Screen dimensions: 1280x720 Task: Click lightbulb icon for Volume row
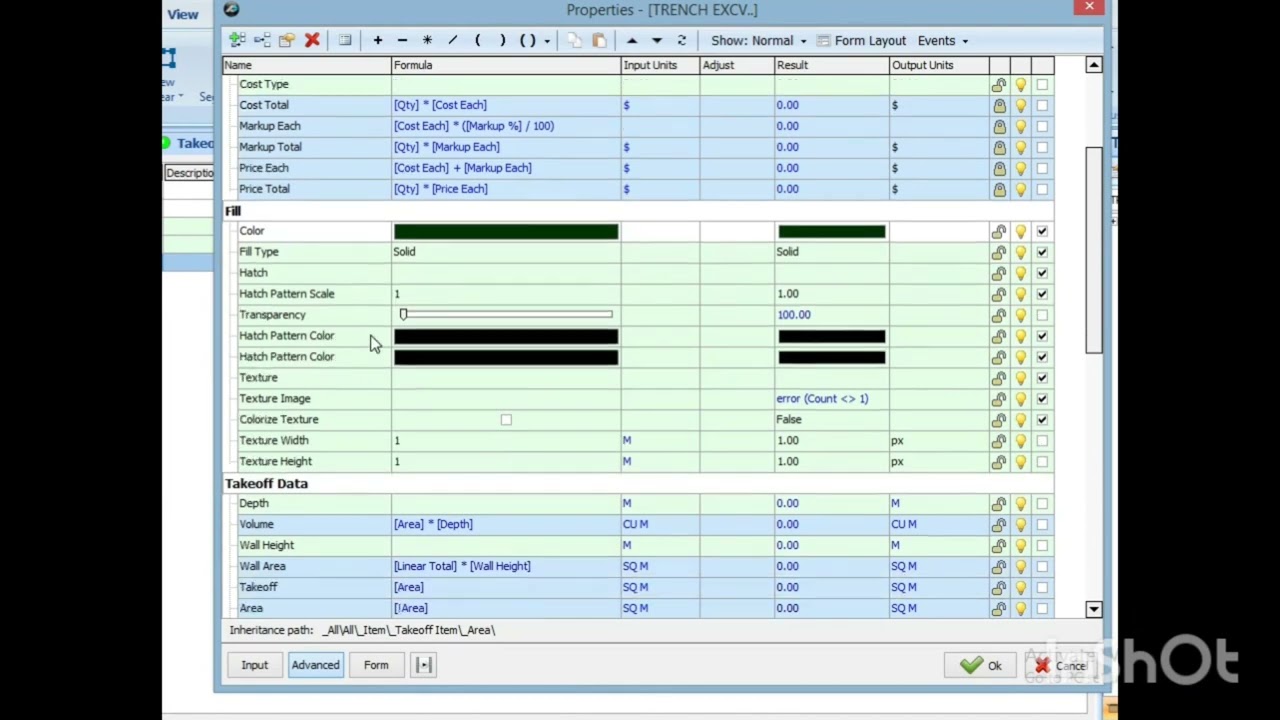click(x=1020, y=525)
